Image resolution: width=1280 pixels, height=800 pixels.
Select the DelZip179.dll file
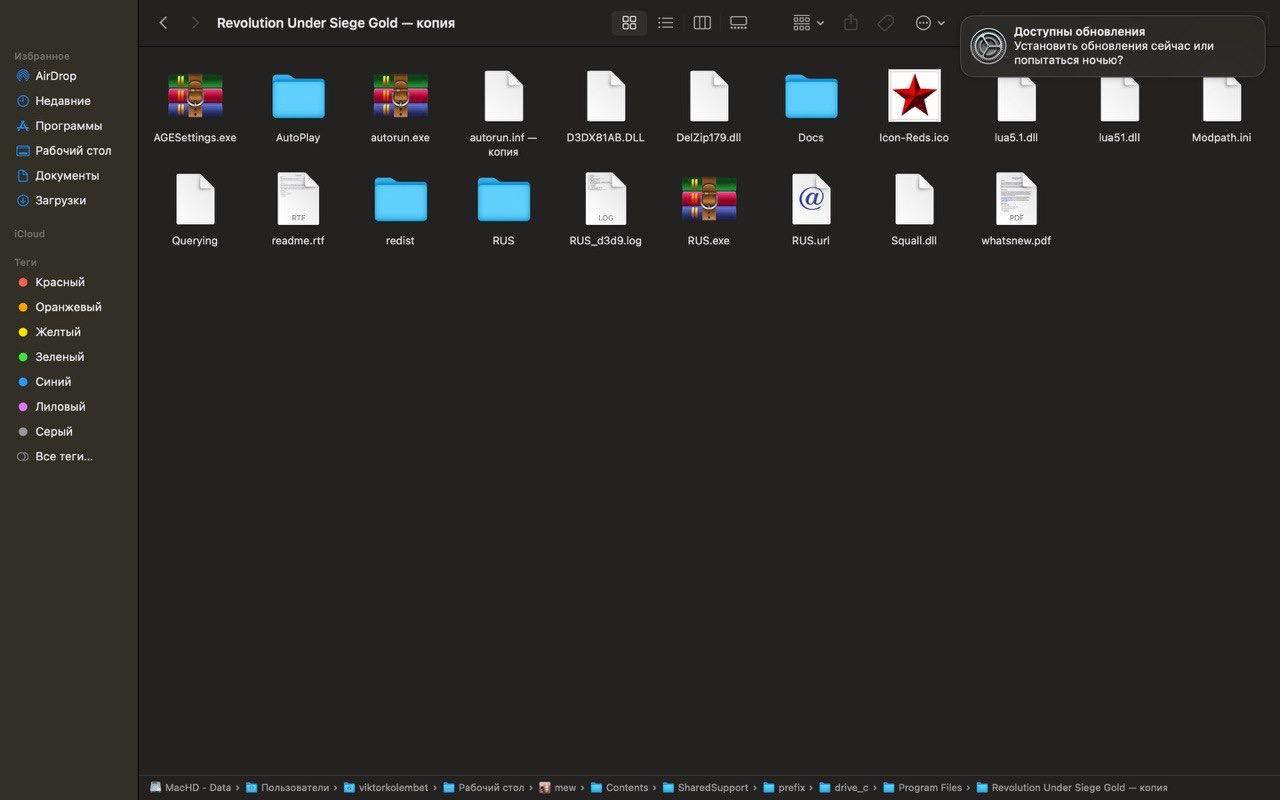[708, 97]
